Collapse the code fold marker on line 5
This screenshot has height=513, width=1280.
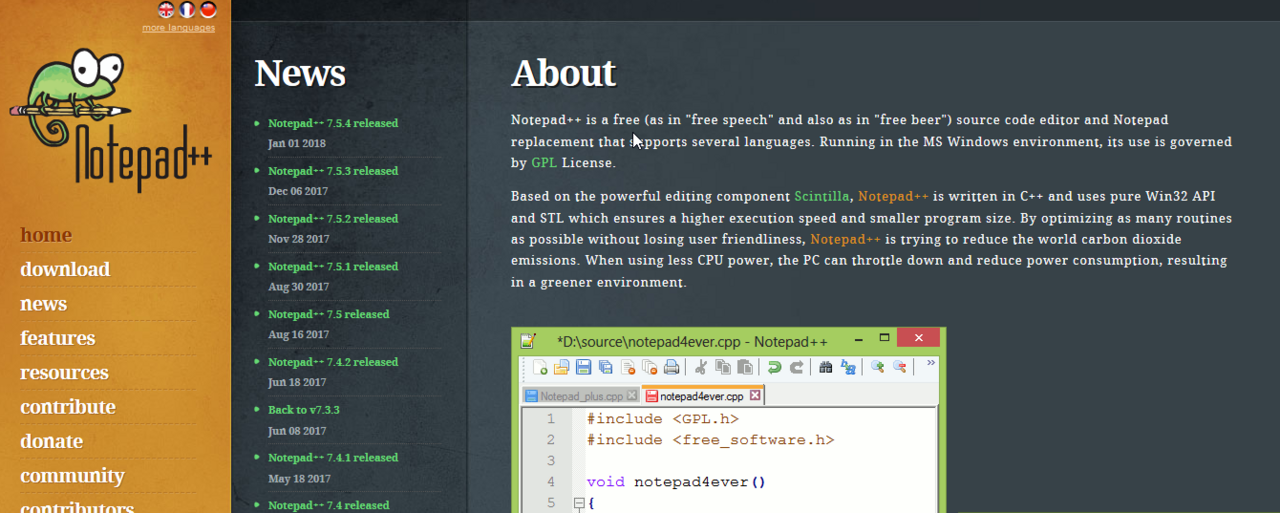pyautogui.click(x=578, y=503)
